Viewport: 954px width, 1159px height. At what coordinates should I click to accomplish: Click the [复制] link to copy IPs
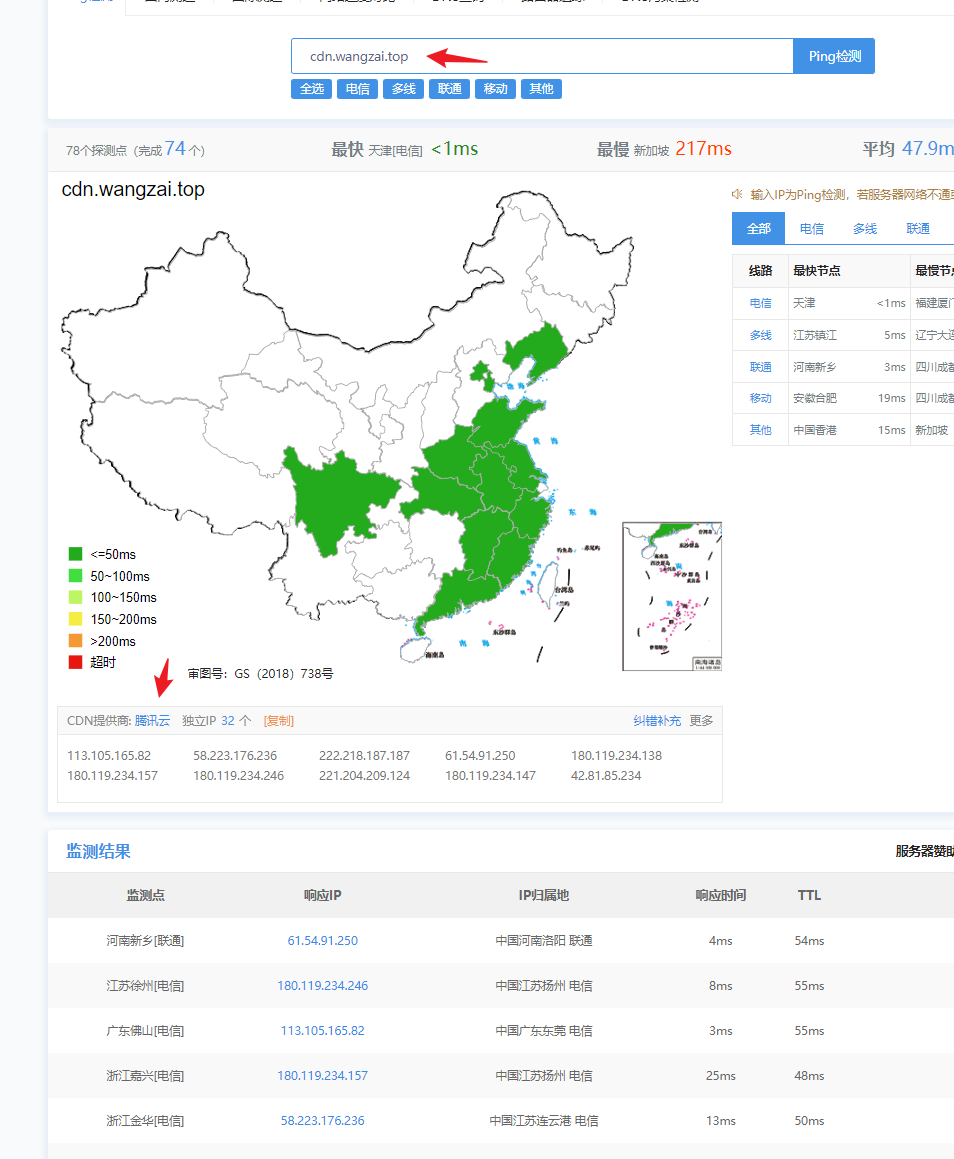click(x=278, y=720)
